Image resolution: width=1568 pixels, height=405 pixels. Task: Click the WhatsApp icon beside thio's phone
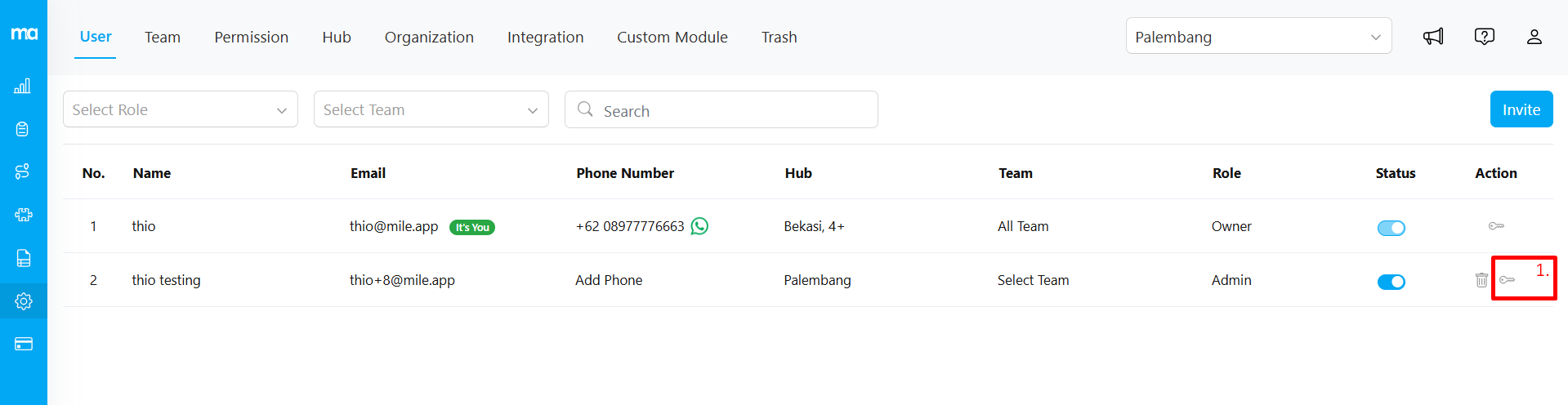click(699, 226)
